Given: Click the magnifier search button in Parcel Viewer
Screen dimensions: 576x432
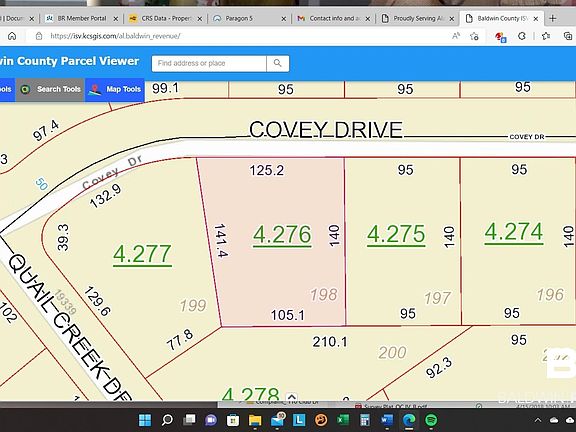Looking at the screenshot, I should (278, 63).
